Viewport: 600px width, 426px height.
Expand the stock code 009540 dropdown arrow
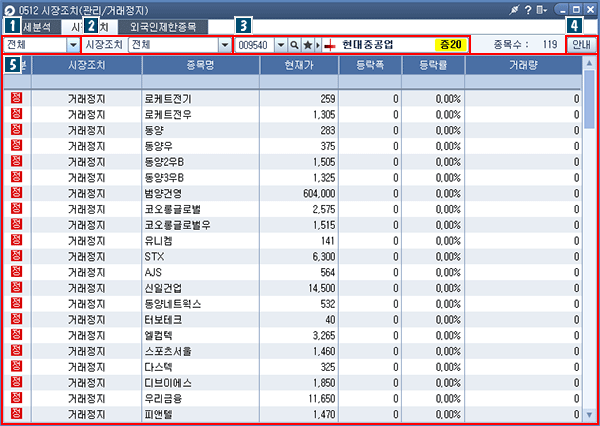[x=281, y=45]
